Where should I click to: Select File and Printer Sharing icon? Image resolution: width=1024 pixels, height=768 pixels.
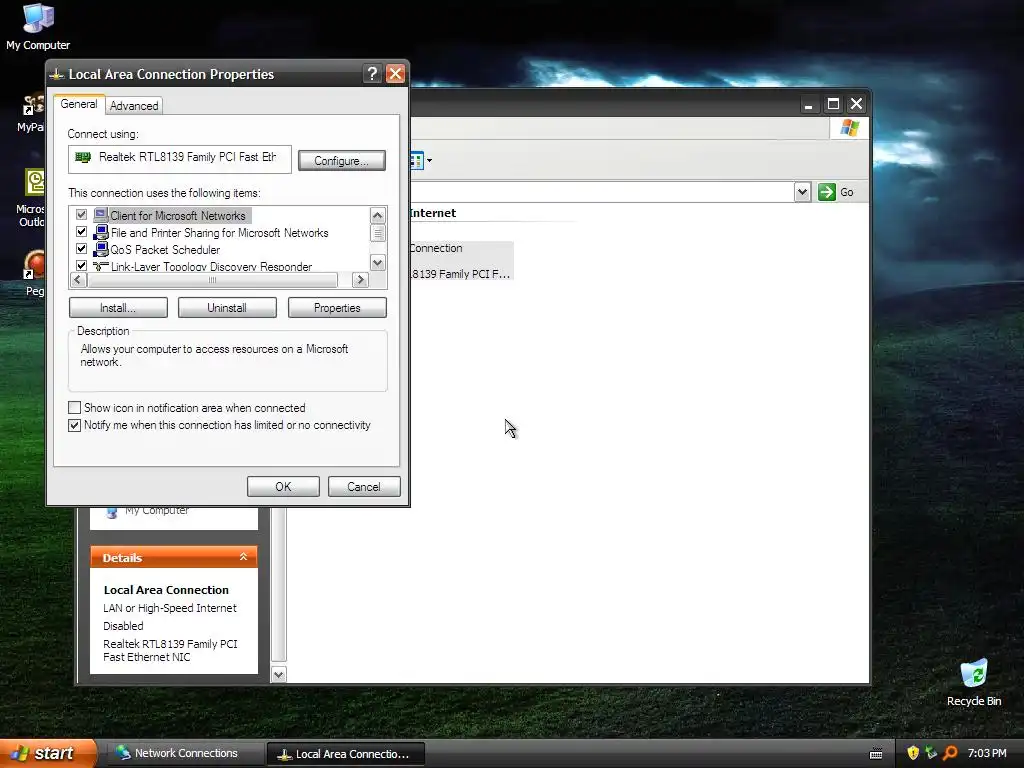click(101, 232)
